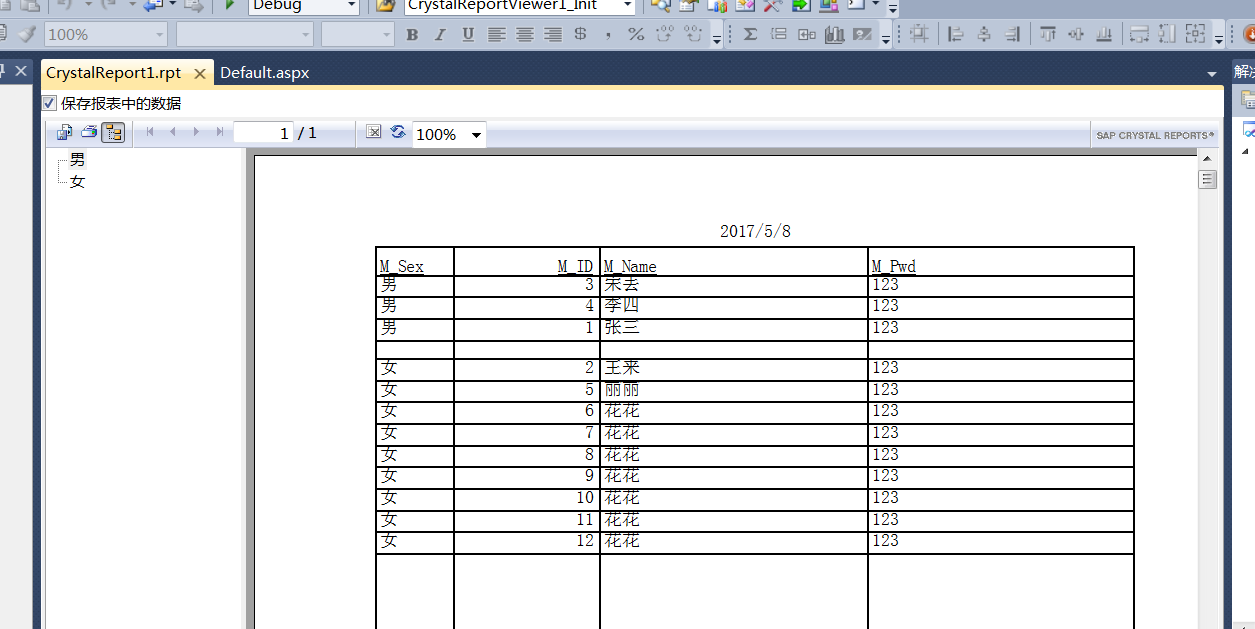Center text in the formatting toolbar
This screenshot has height=629, width=1255.
(x=524, y=35)
